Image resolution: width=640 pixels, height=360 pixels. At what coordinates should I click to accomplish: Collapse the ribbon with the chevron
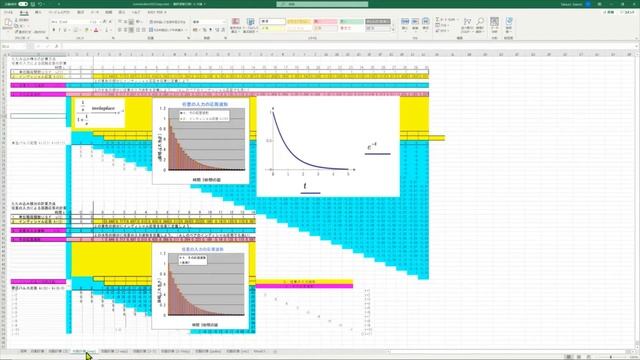636,38
